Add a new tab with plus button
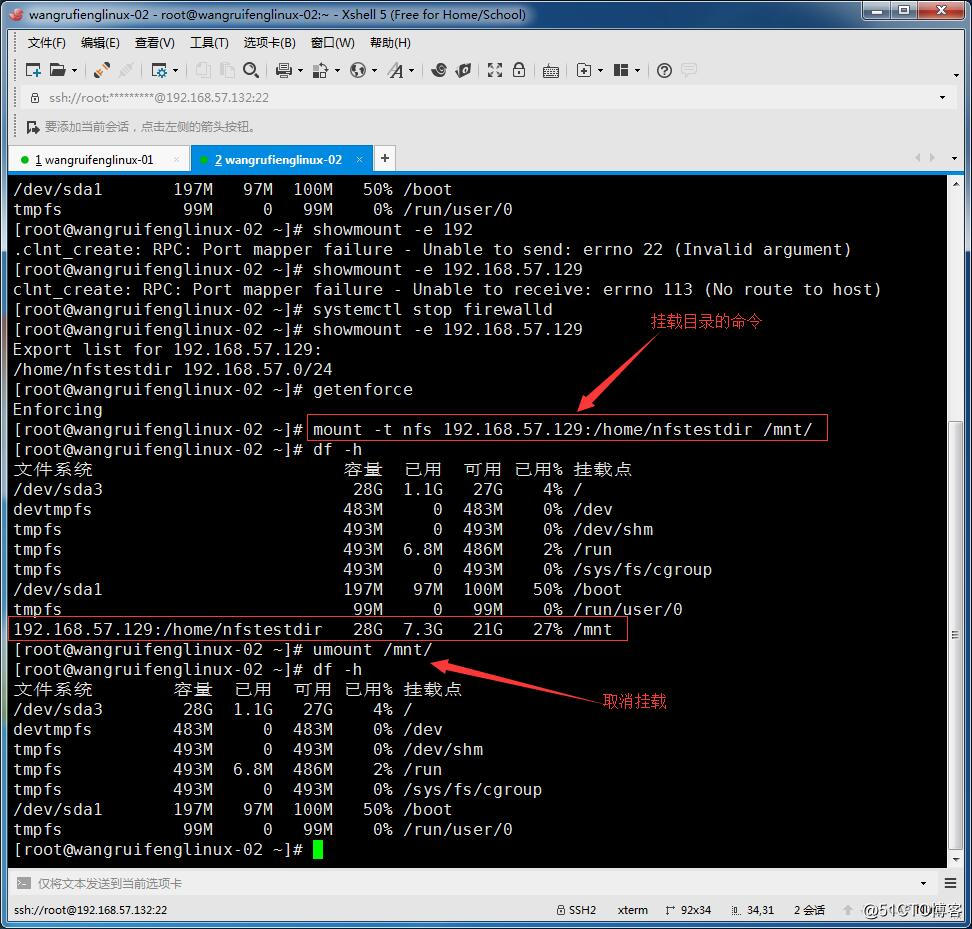The width and height of the screenshot is (972, 929). (385, 159)
